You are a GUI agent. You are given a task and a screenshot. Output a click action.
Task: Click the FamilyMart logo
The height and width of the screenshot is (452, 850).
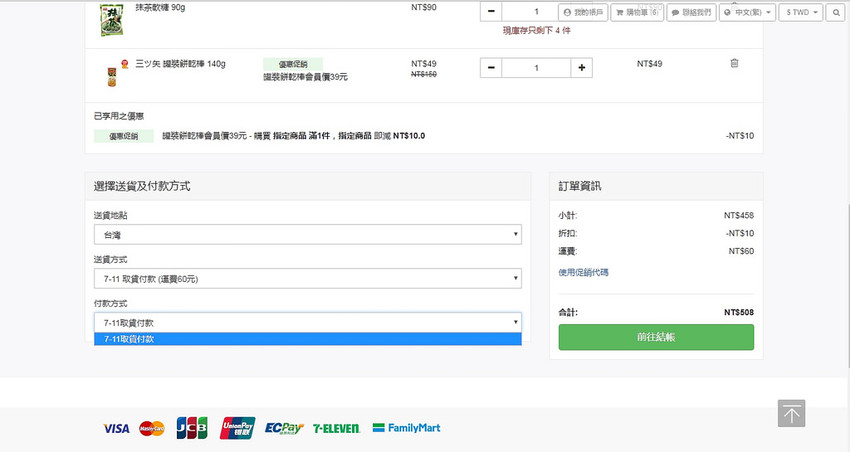(x=407, y=428)
